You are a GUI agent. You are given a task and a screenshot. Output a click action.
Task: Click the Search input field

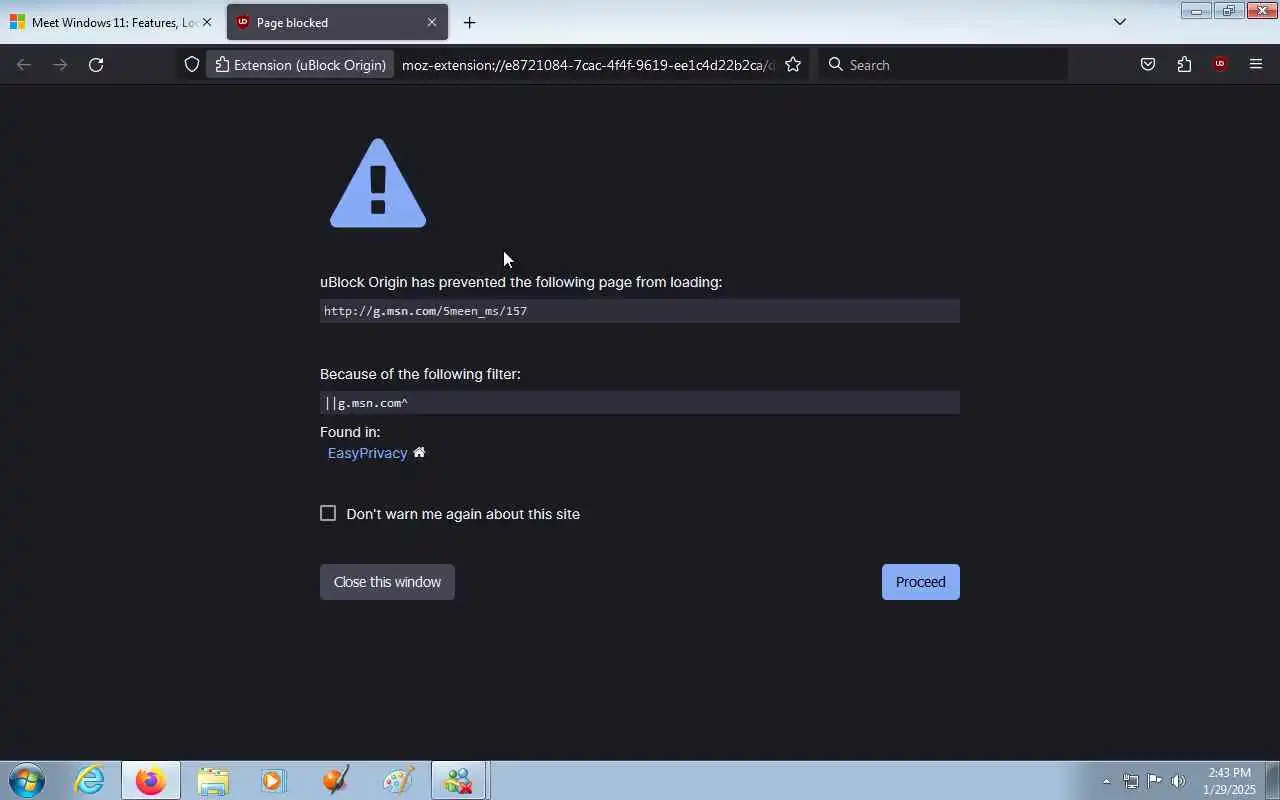(x=943, y=65)
